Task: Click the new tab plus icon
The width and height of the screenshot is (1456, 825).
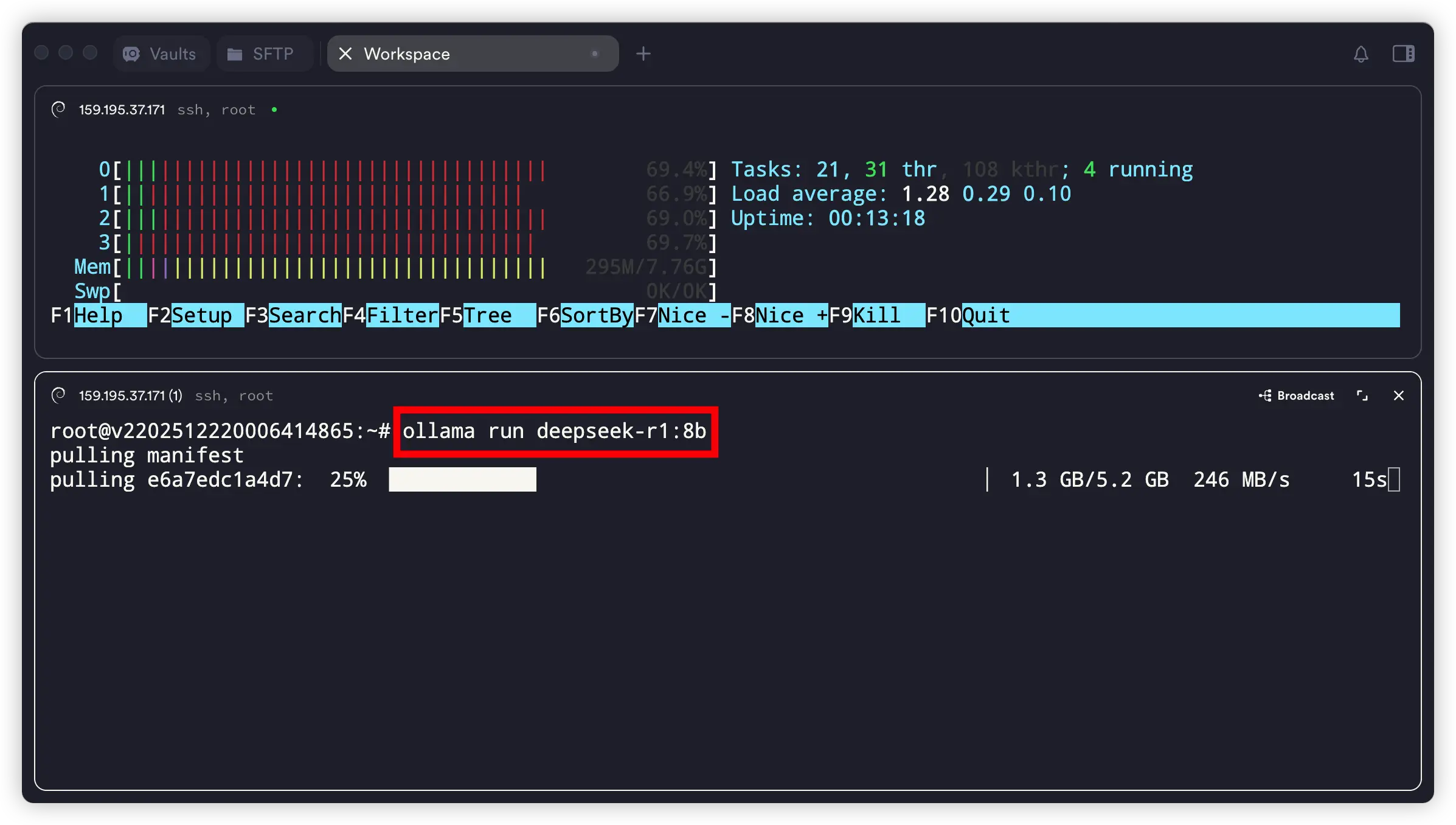Action: [x=643, y=54]
